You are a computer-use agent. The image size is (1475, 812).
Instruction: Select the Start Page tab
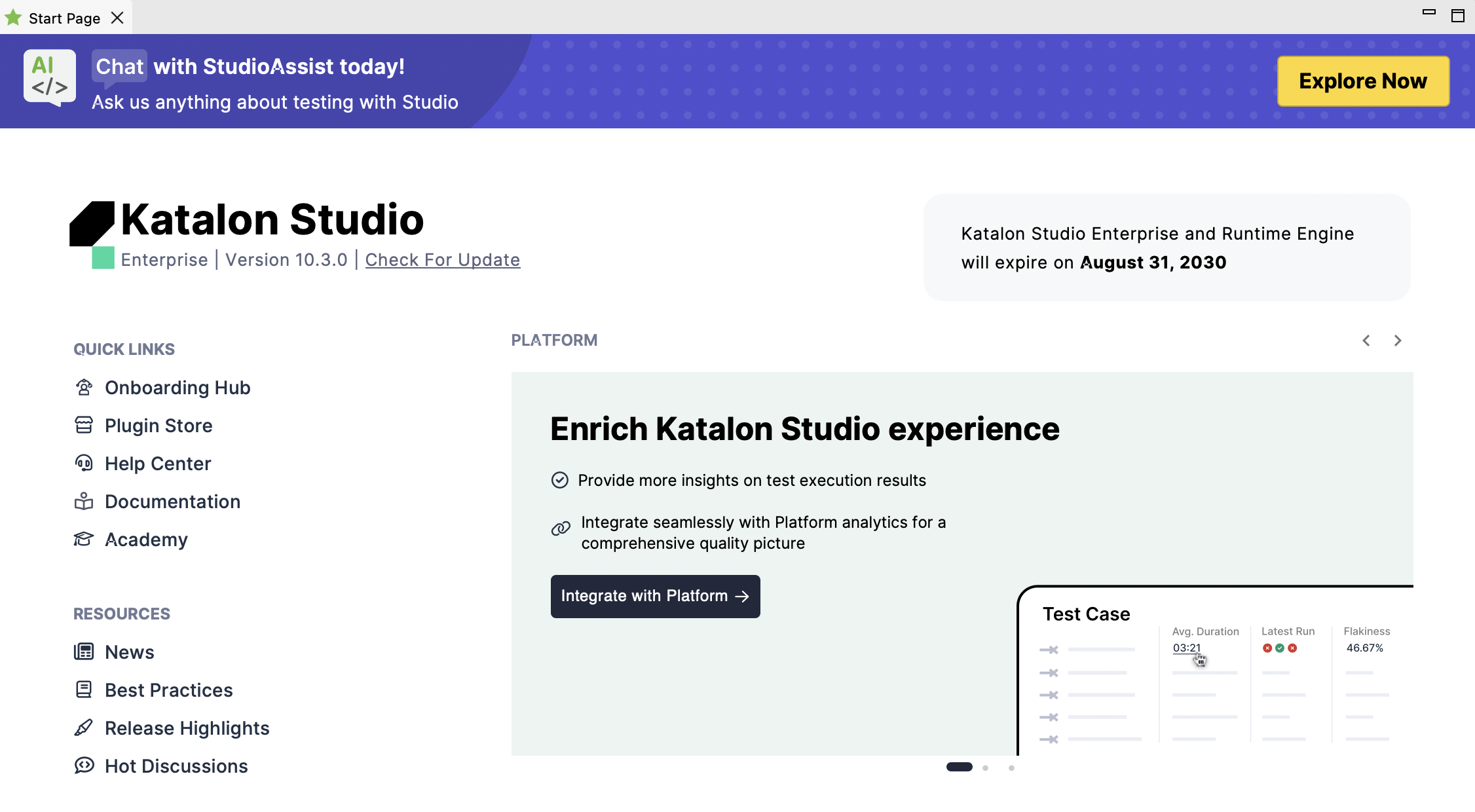click(65, 18)
